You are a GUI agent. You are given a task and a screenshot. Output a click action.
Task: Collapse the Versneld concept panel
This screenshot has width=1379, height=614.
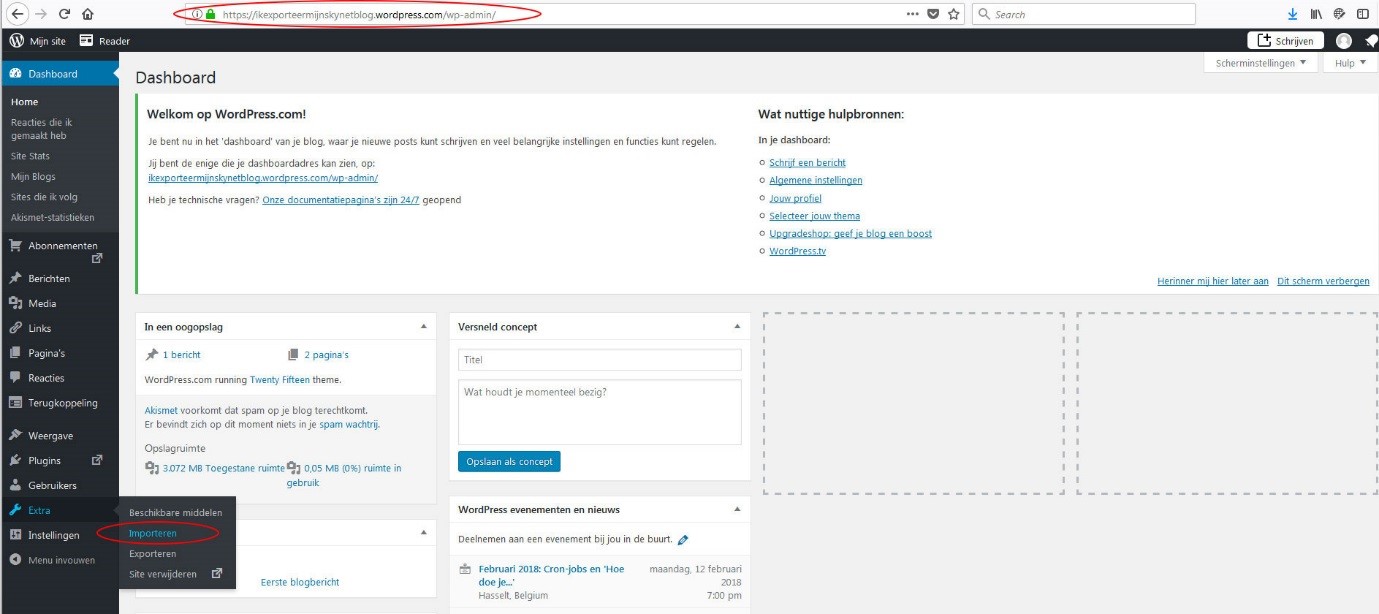coord(737,326)
